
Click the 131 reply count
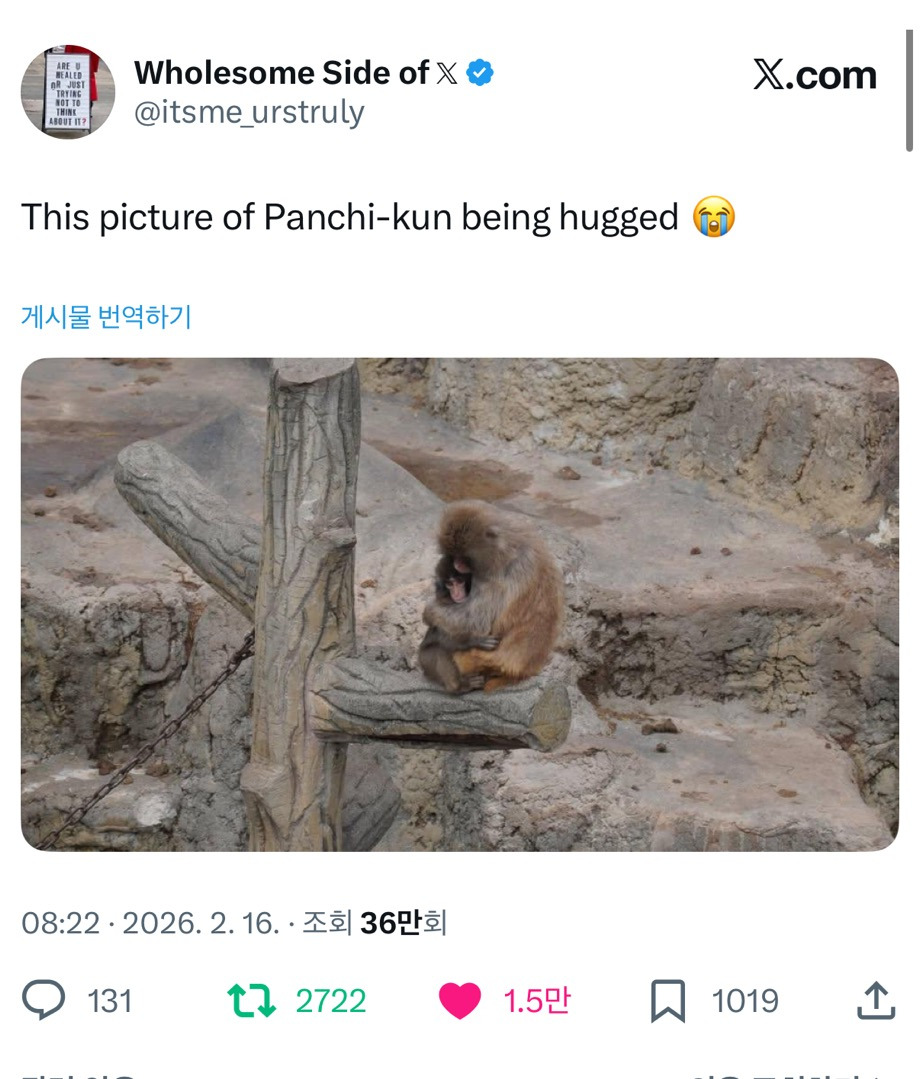[110, 1001]
